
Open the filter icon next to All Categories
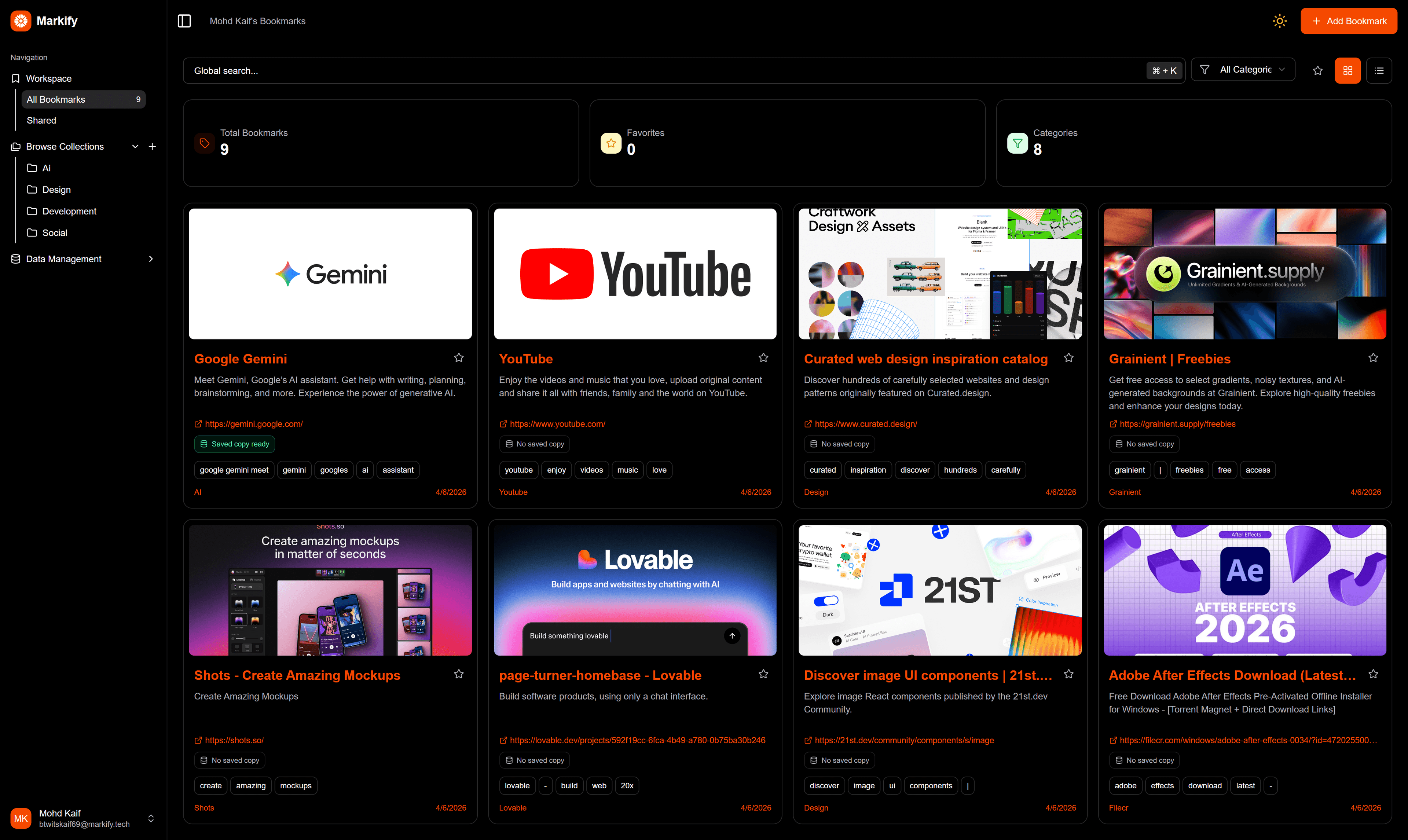coord(1204,69)
